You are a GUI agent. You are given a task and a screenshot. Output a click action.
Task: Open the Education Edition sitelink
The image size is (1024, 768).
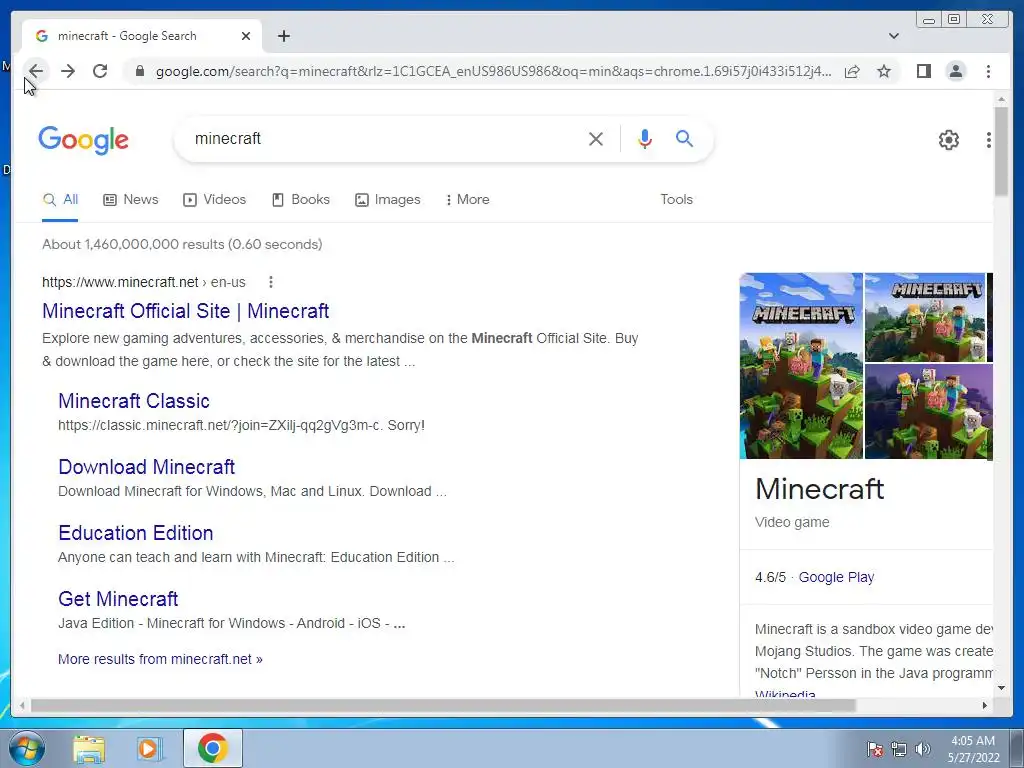coord(136,533)
